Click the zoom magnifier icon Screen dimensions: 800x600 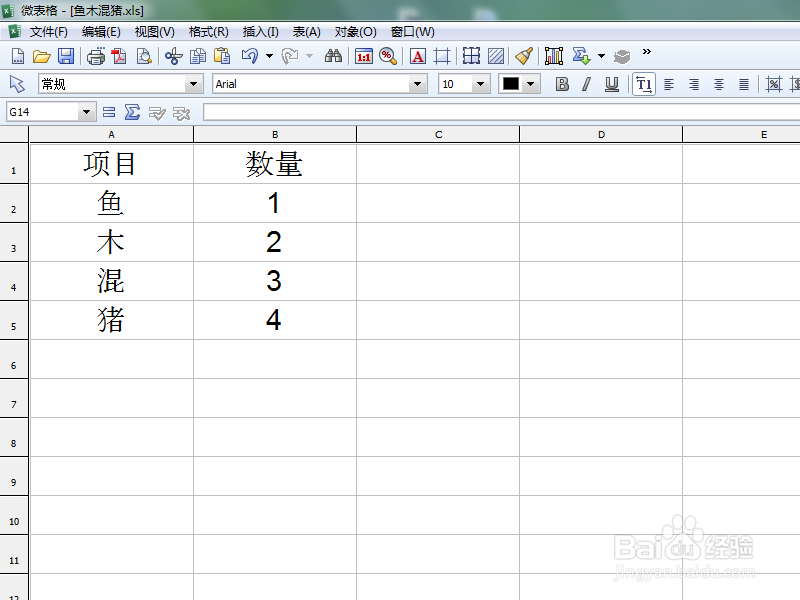click(388, 56)
